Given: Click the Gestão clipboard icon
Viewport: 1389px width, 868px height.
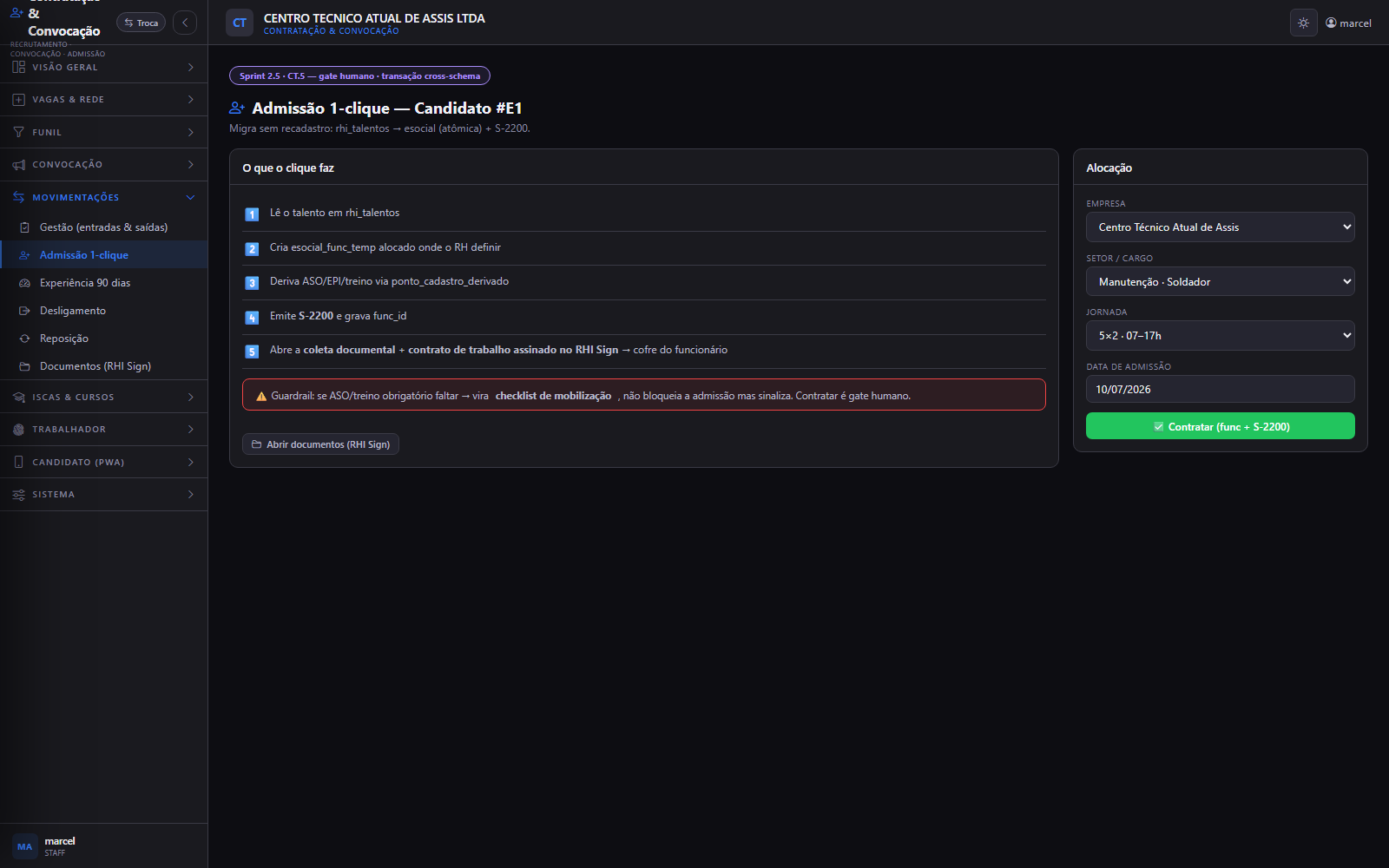Looking at the screenshot, I should click(x=24, y=227).
